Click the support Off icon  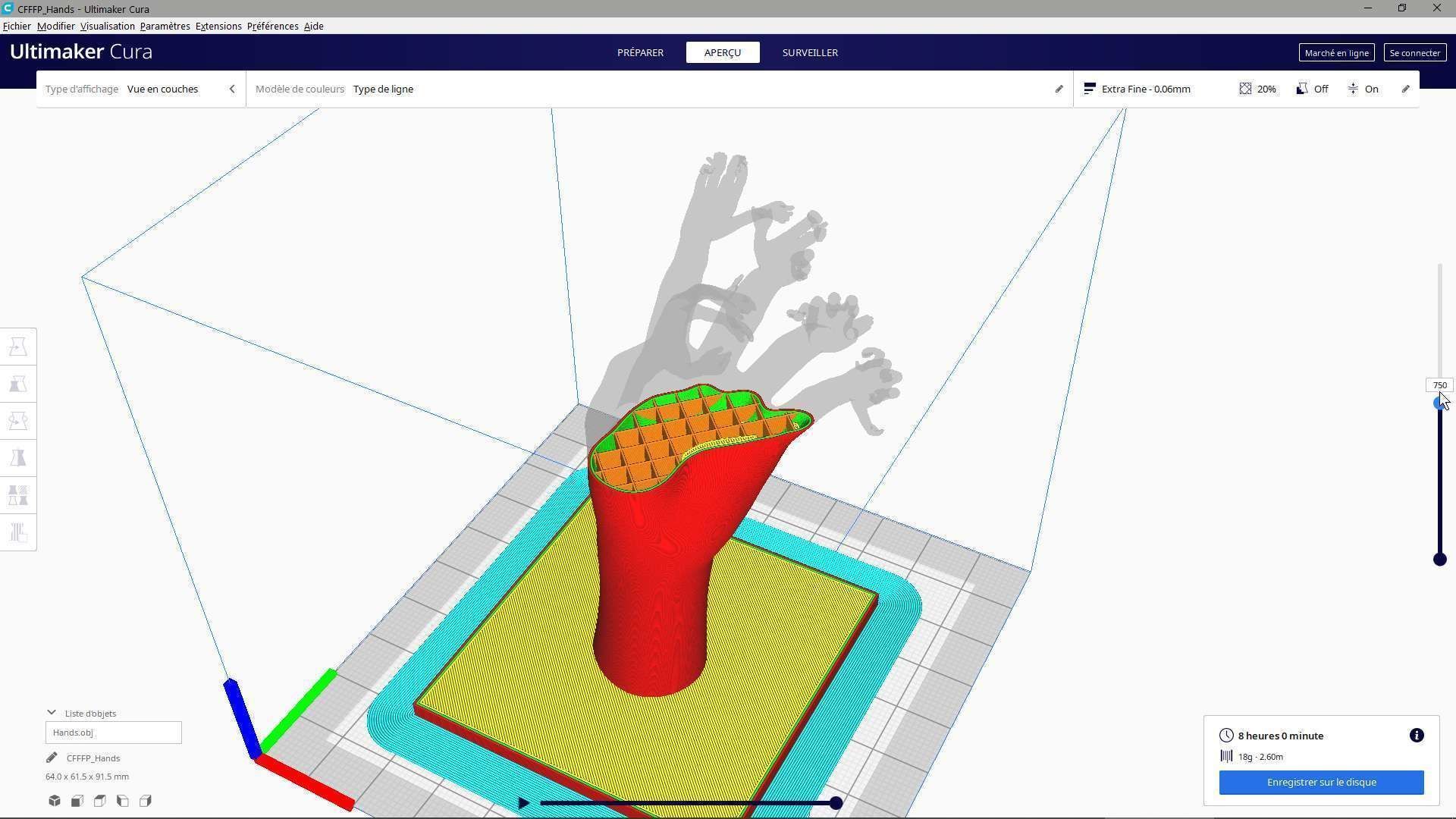pyautogui.click(x=1301, y=89)
